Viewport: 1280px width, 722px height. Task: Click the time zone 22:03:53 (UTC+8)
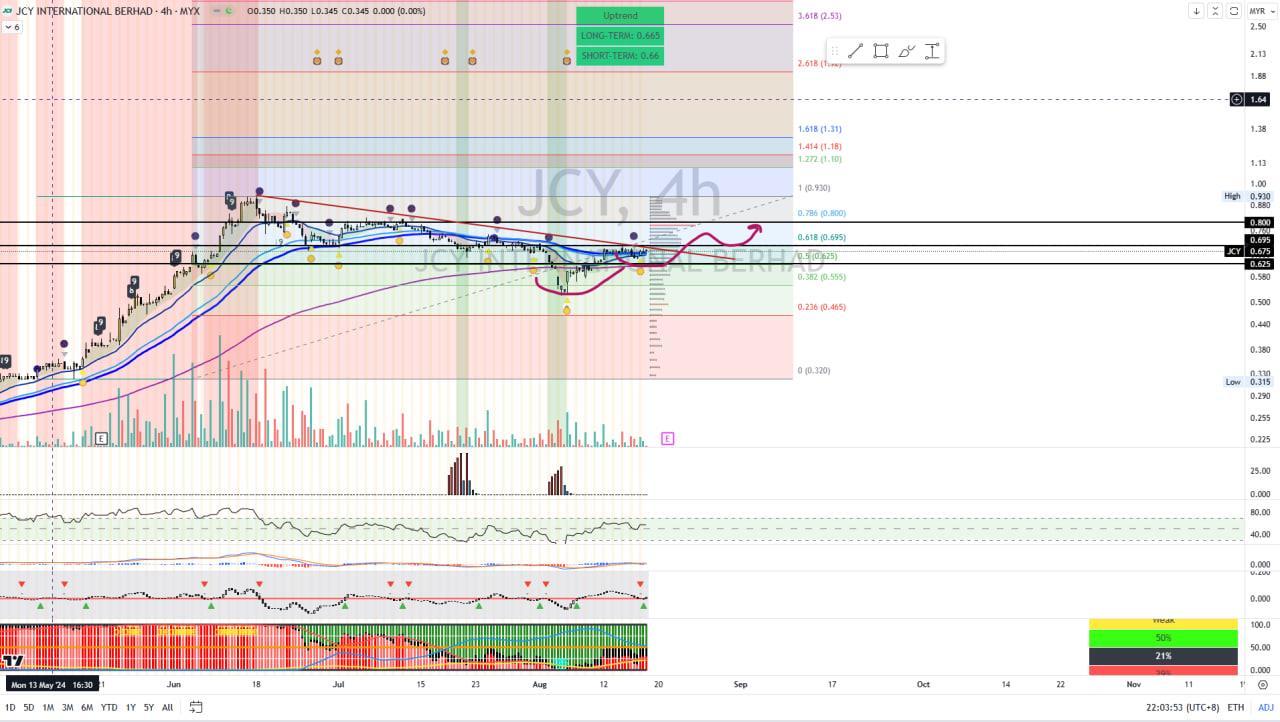[1182, 707]
